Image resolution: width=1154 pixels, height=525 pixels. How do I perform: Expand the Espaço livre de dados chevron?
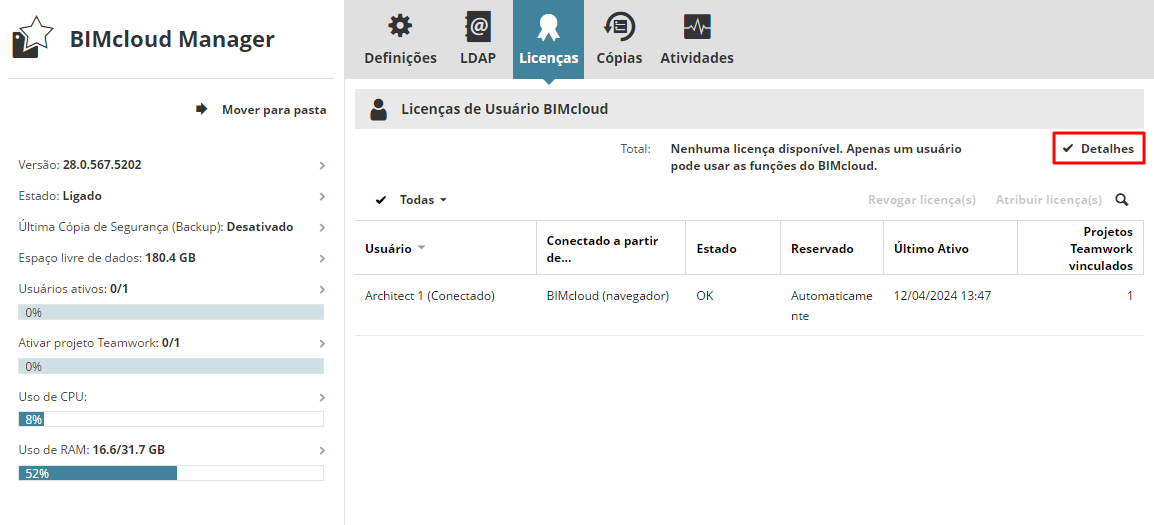click(x=322, y=258)
